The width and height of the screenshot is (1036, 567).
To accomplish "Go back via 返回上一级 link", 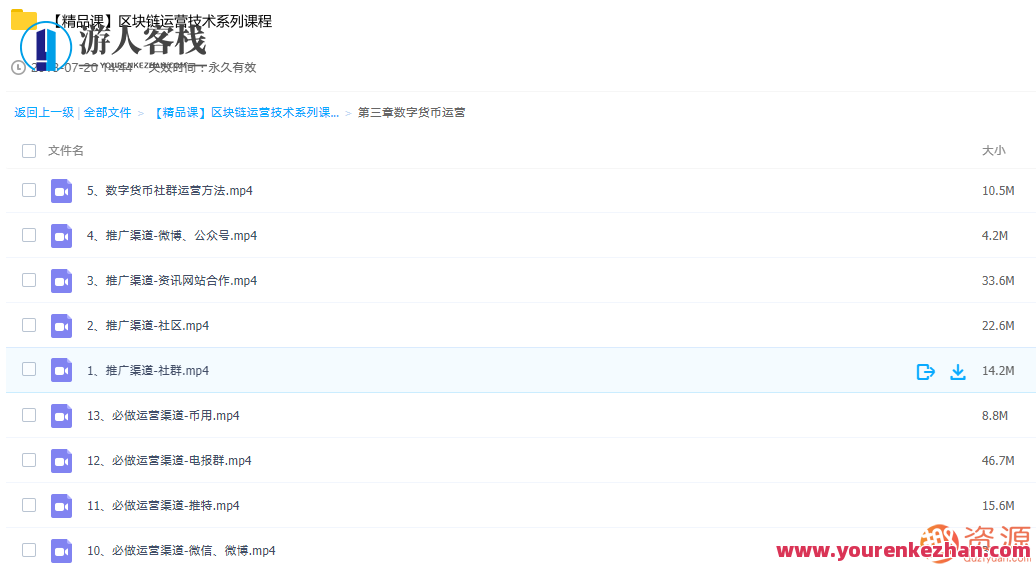I will [44, 112].
